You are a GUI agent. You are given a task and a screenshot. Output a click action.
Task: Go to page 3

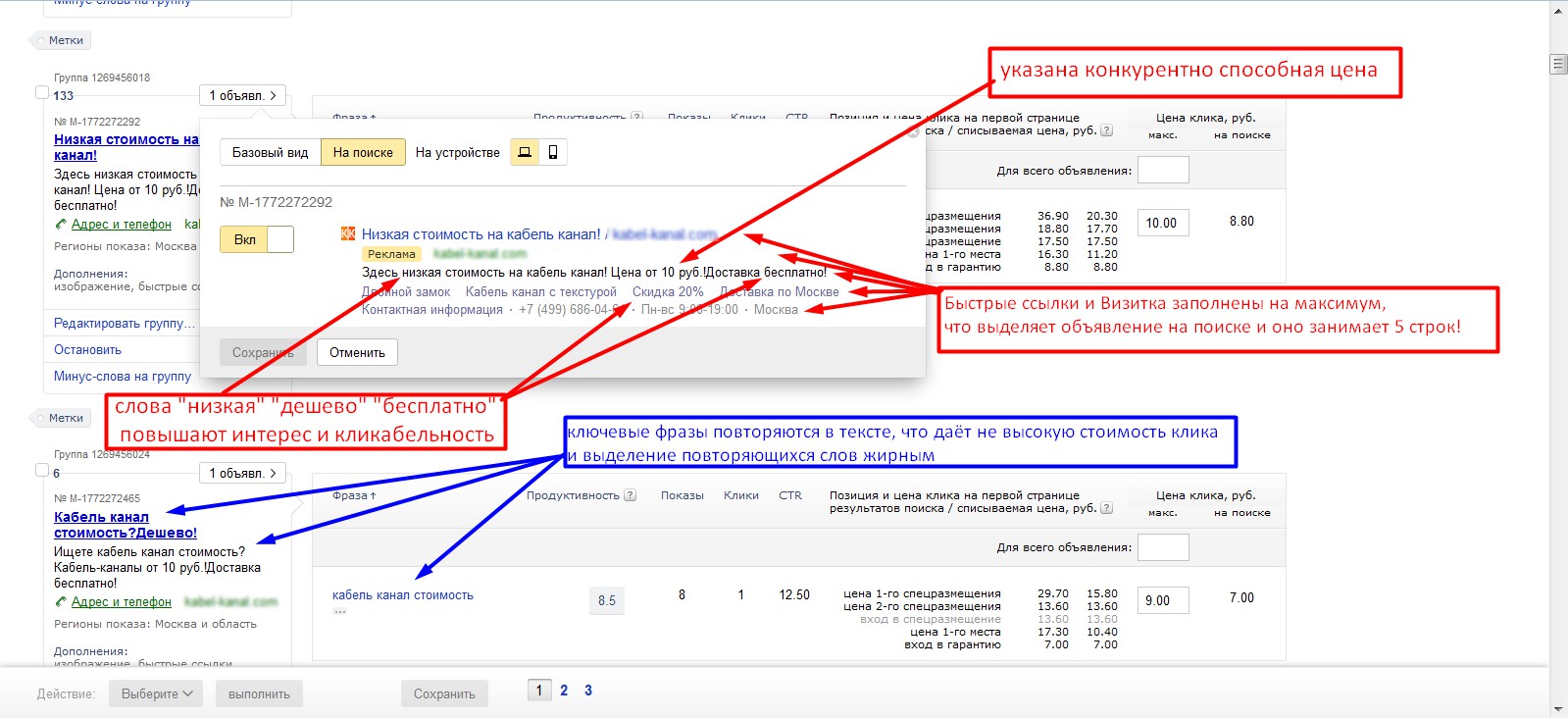tap(588, 691)
